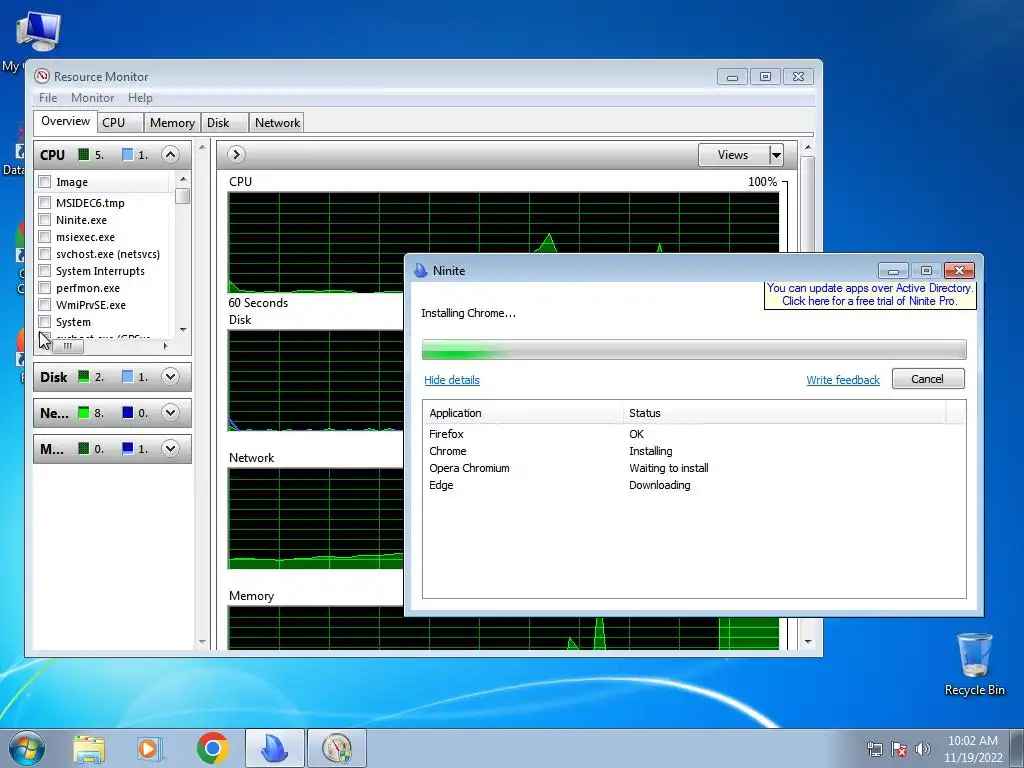
Task: Click the Ninite Pro free trial banner
Action: (870, 295)
